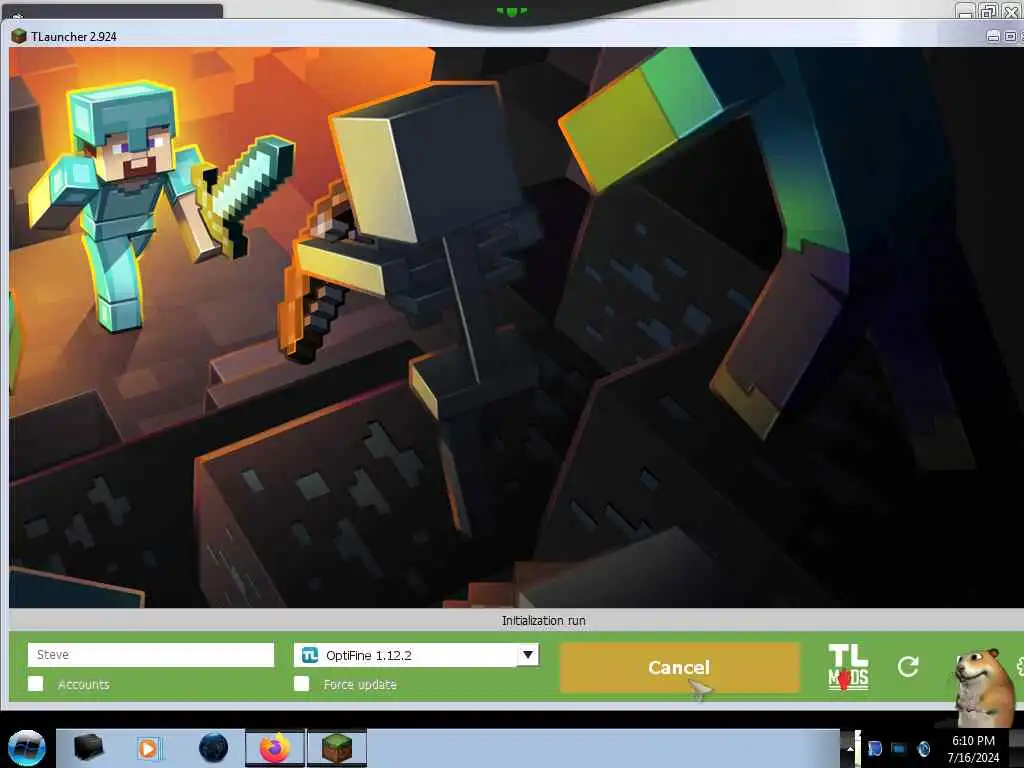Open the OptiFine 1.12.2 version combo box
The image size is (1024, 768).
(x=416, y=654)
